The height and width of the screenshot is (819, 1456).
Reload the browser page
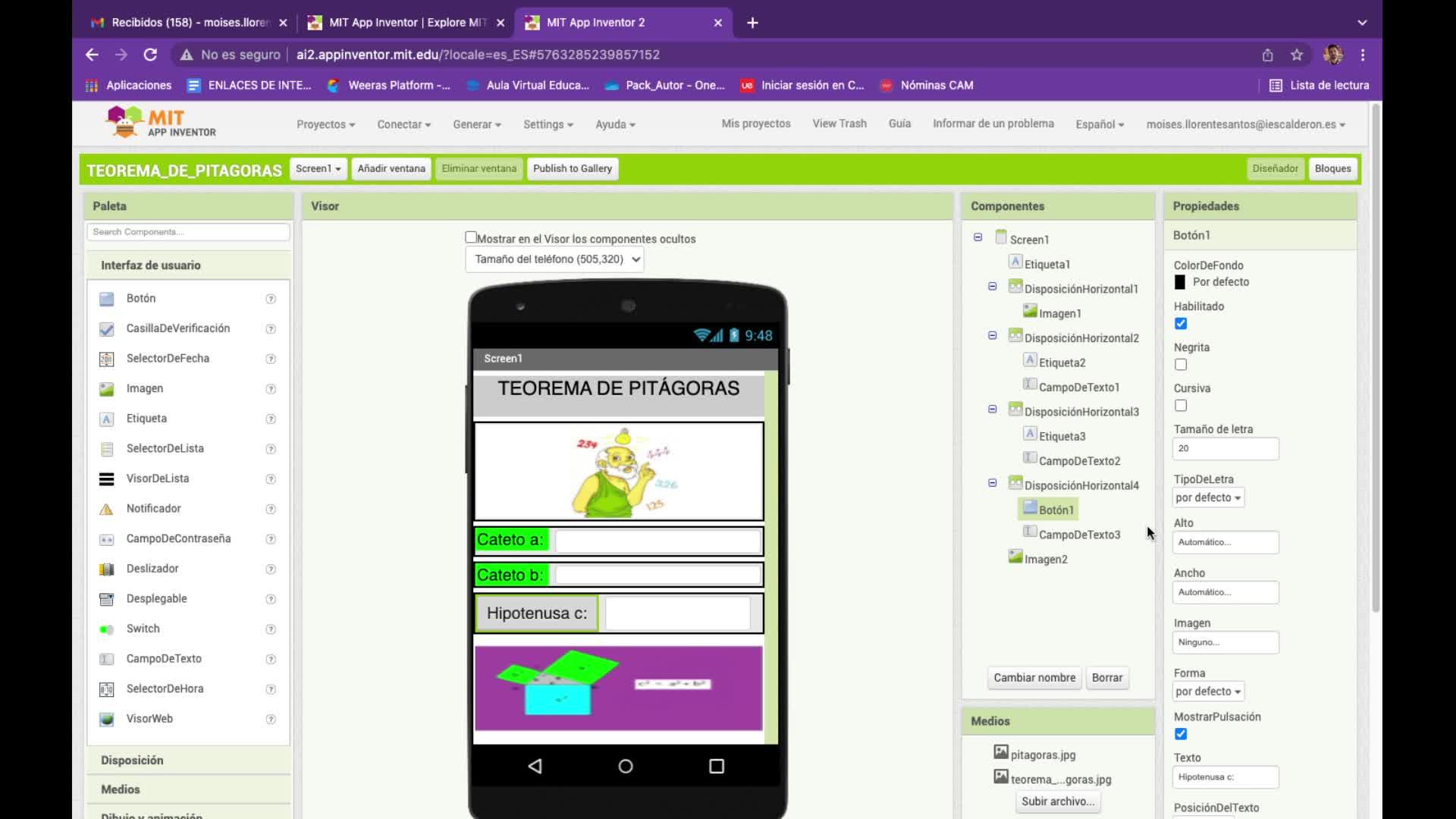pos(150,55)
